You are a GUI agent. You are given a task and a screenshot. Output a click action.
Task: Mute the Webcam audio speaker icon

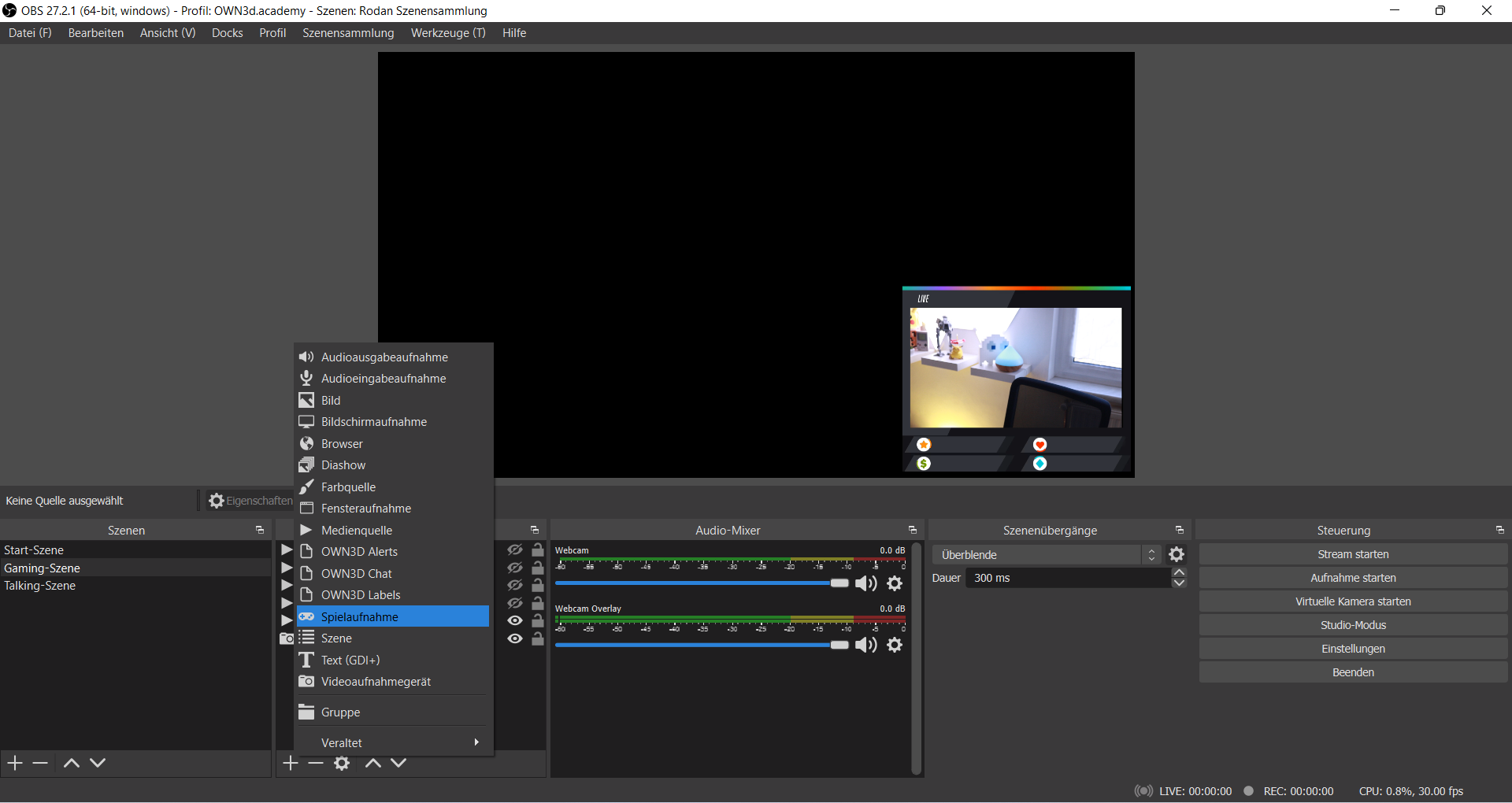(865, 583)
